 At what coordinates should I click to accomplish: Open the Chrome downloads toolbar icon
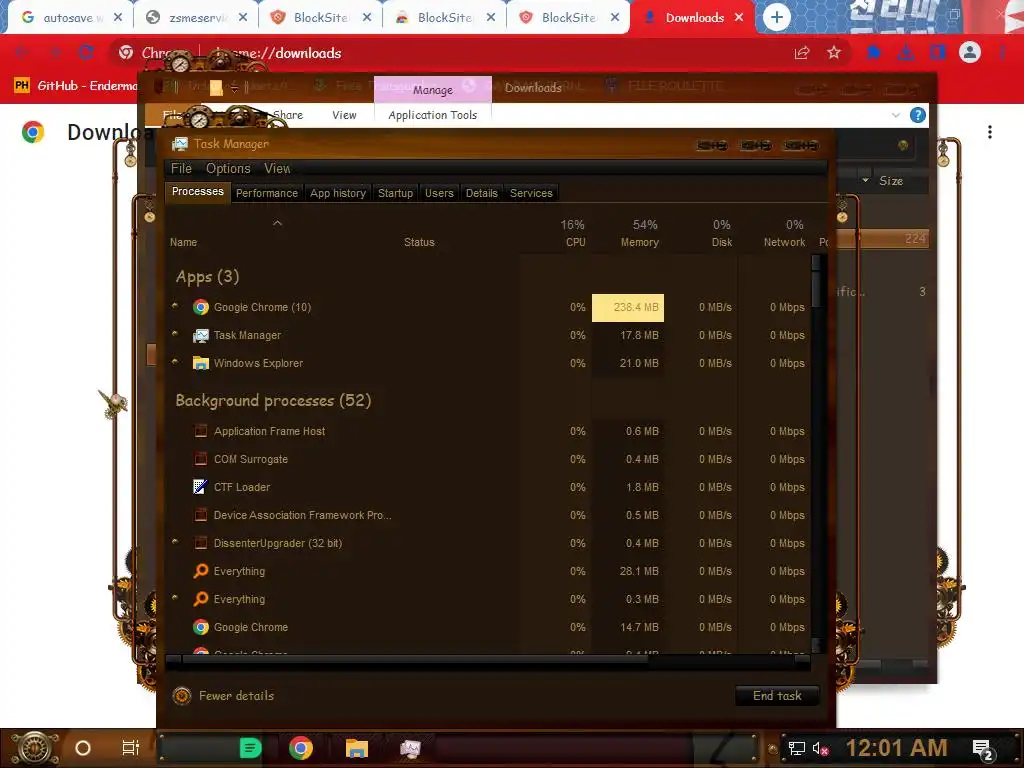click(906, 52)
